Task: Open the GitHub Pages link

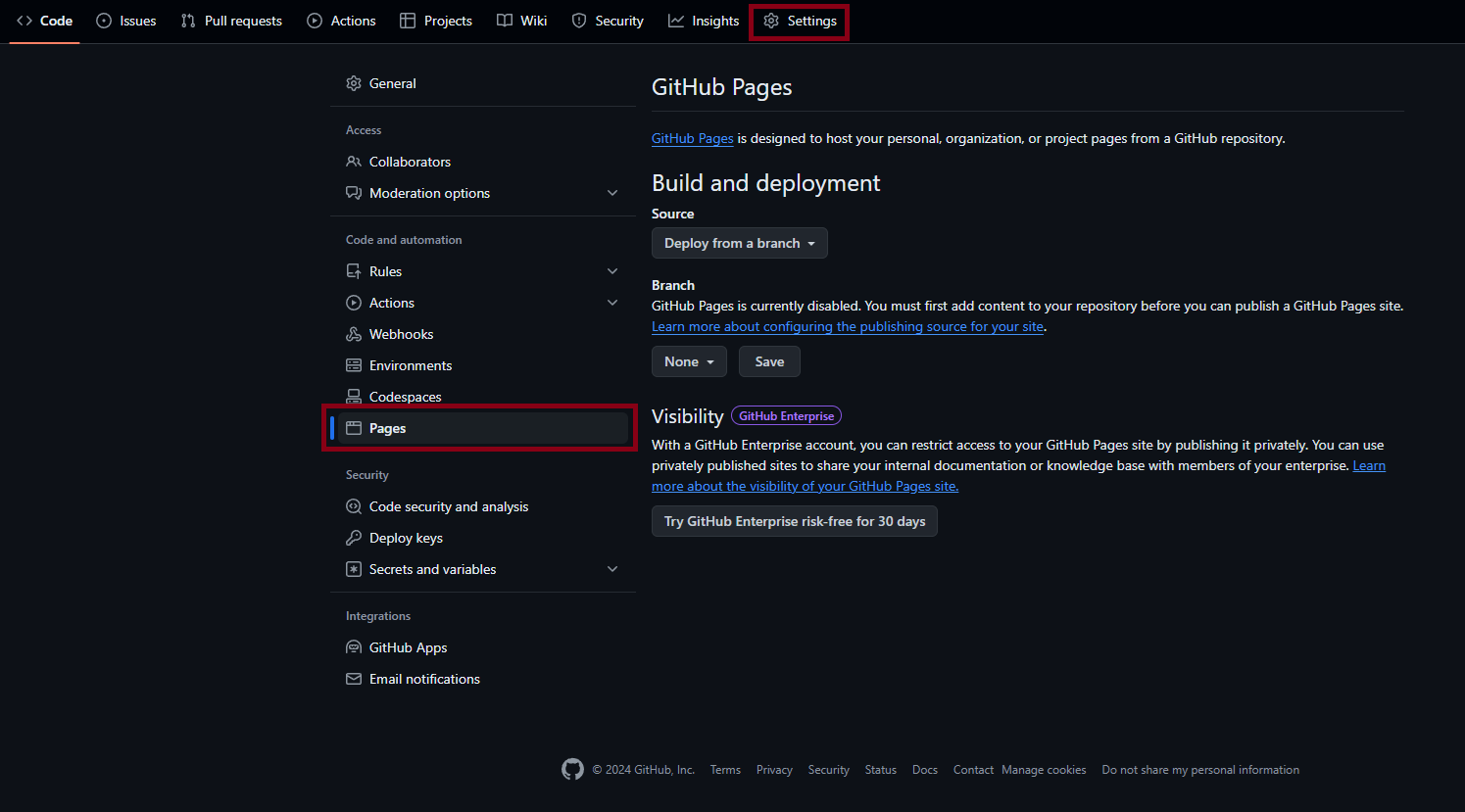Action: [x=693, y=138]
